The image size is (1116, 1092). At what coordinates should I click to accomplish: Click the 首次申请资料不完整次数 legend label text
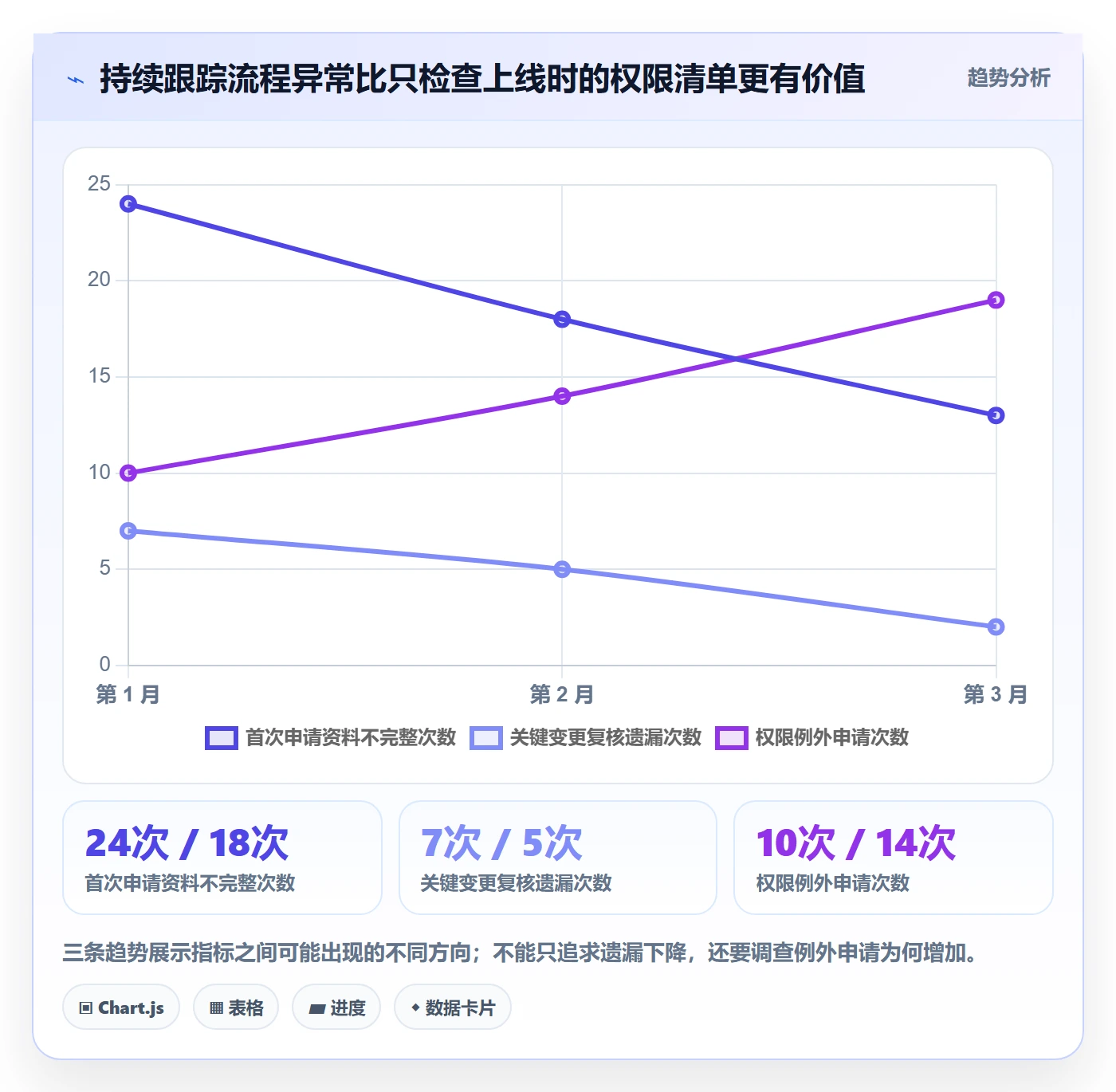point(351,737)
